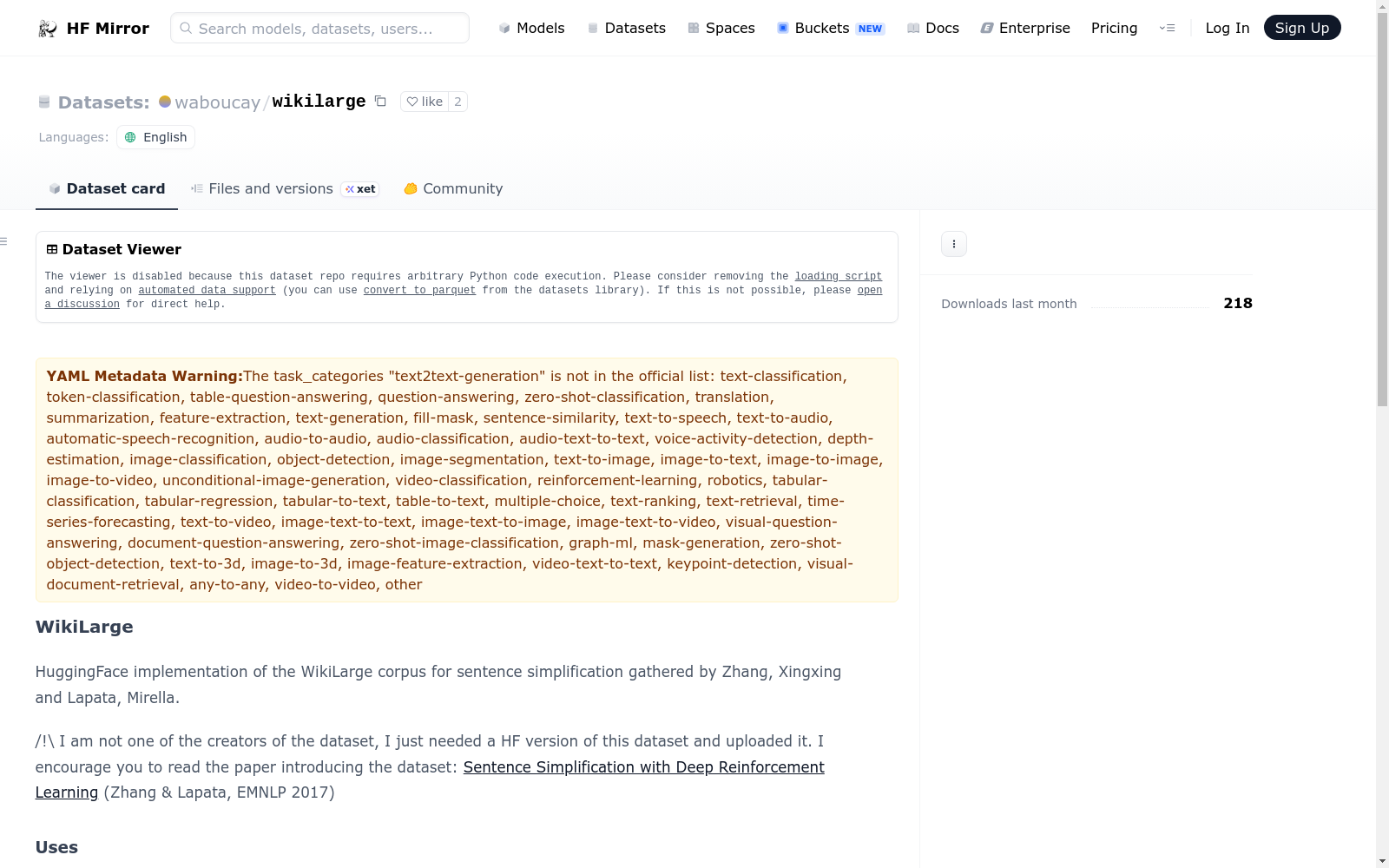This screenshot has width=1389, height=868.
Task: Click the like count 2
Action: pyautogui.click(x=458, y=102)
